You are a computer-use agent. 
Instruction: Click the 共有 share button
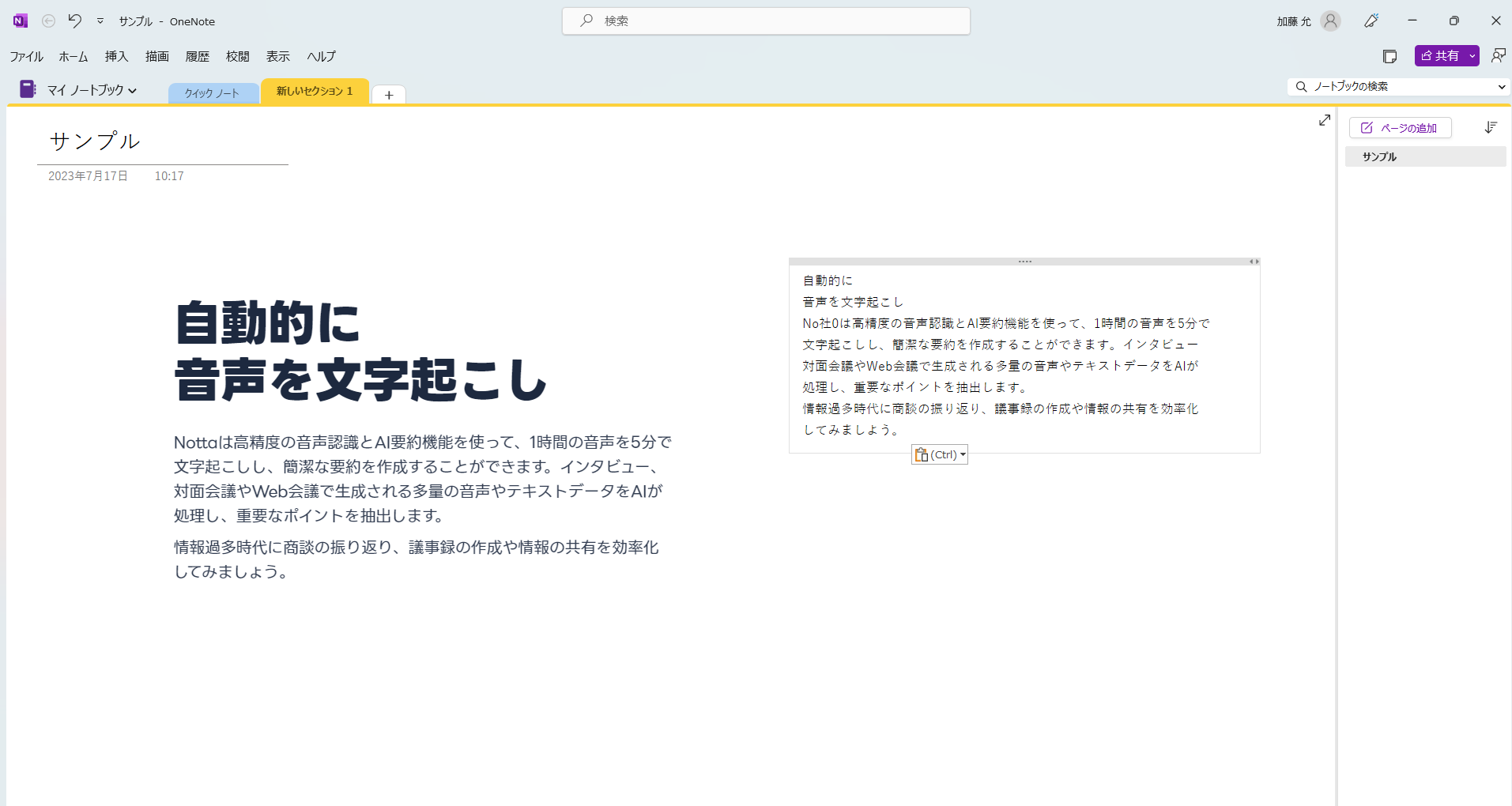(1440, 56)
